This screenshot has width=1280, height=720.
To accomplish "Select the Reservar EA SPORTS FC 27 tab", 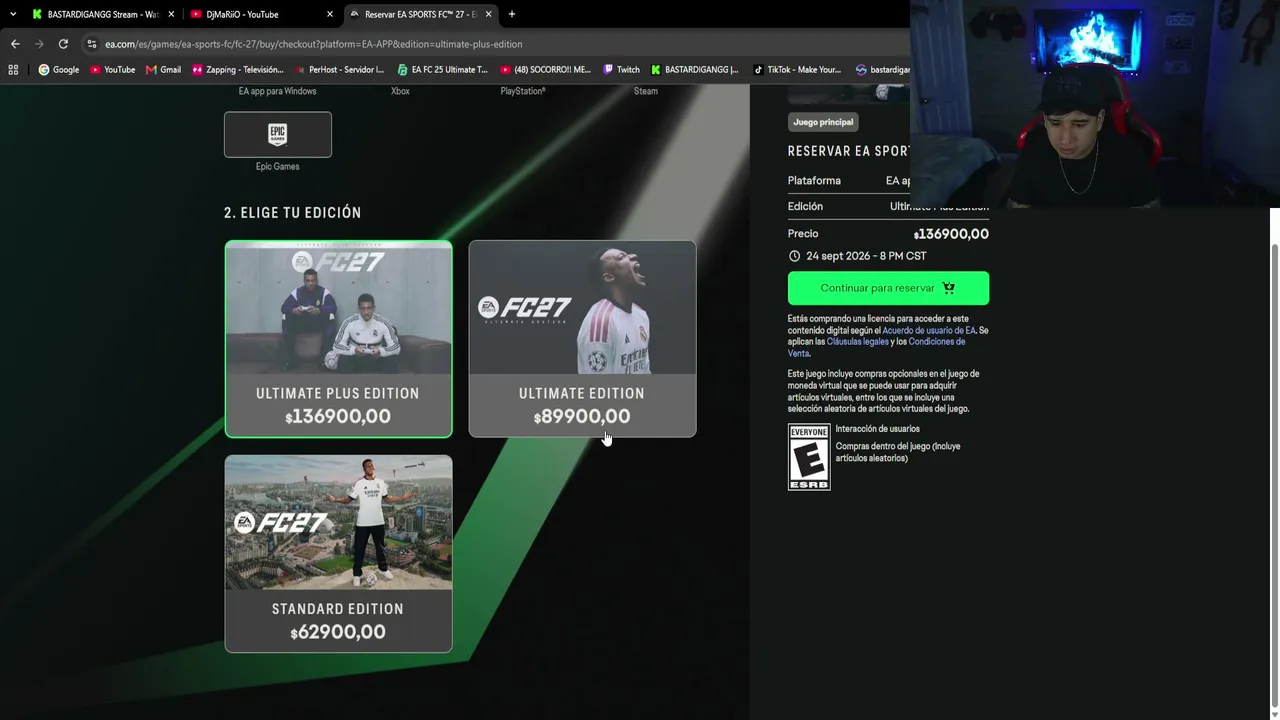I will pyautogui.click(x=420, y=14).
